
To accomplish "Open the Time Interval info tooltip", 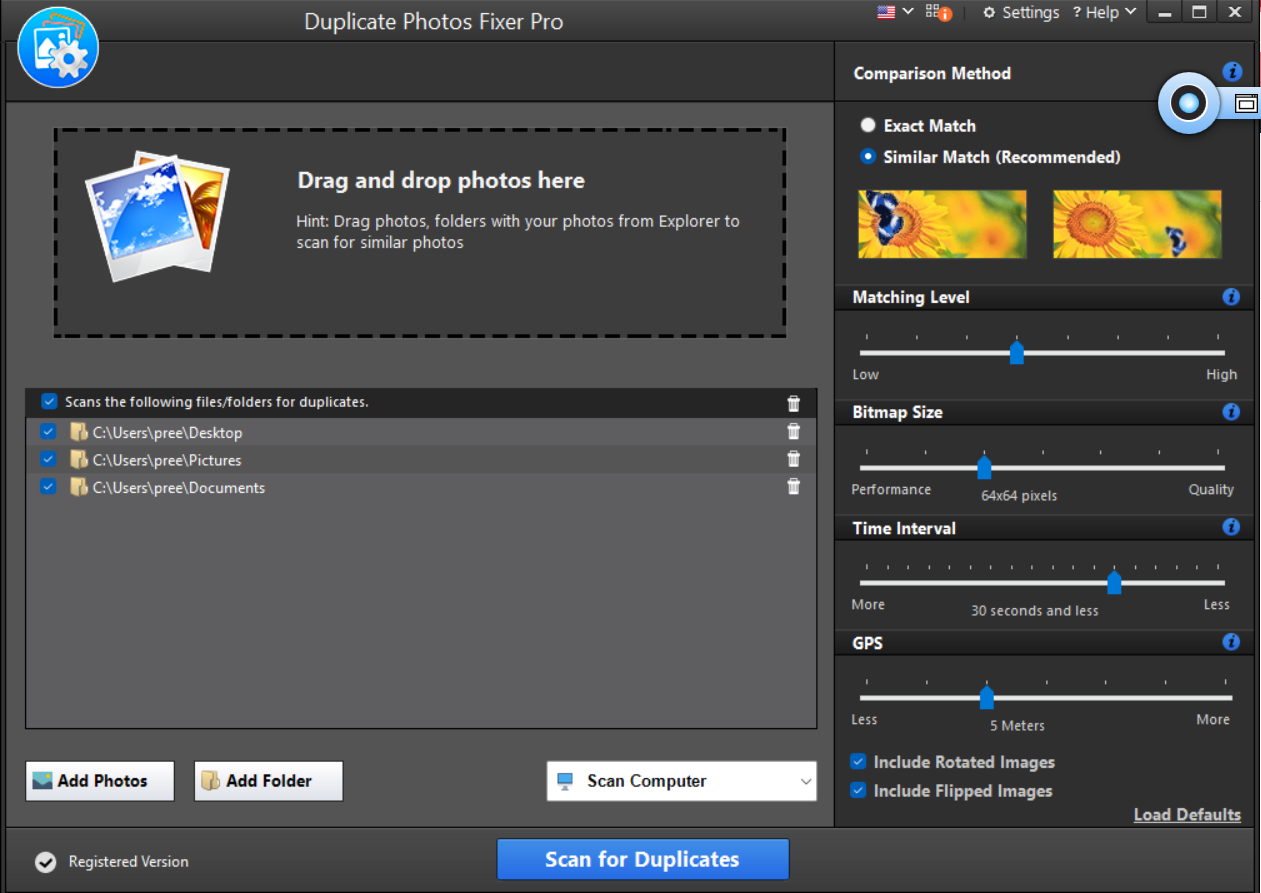I will tap(1231, 527).
